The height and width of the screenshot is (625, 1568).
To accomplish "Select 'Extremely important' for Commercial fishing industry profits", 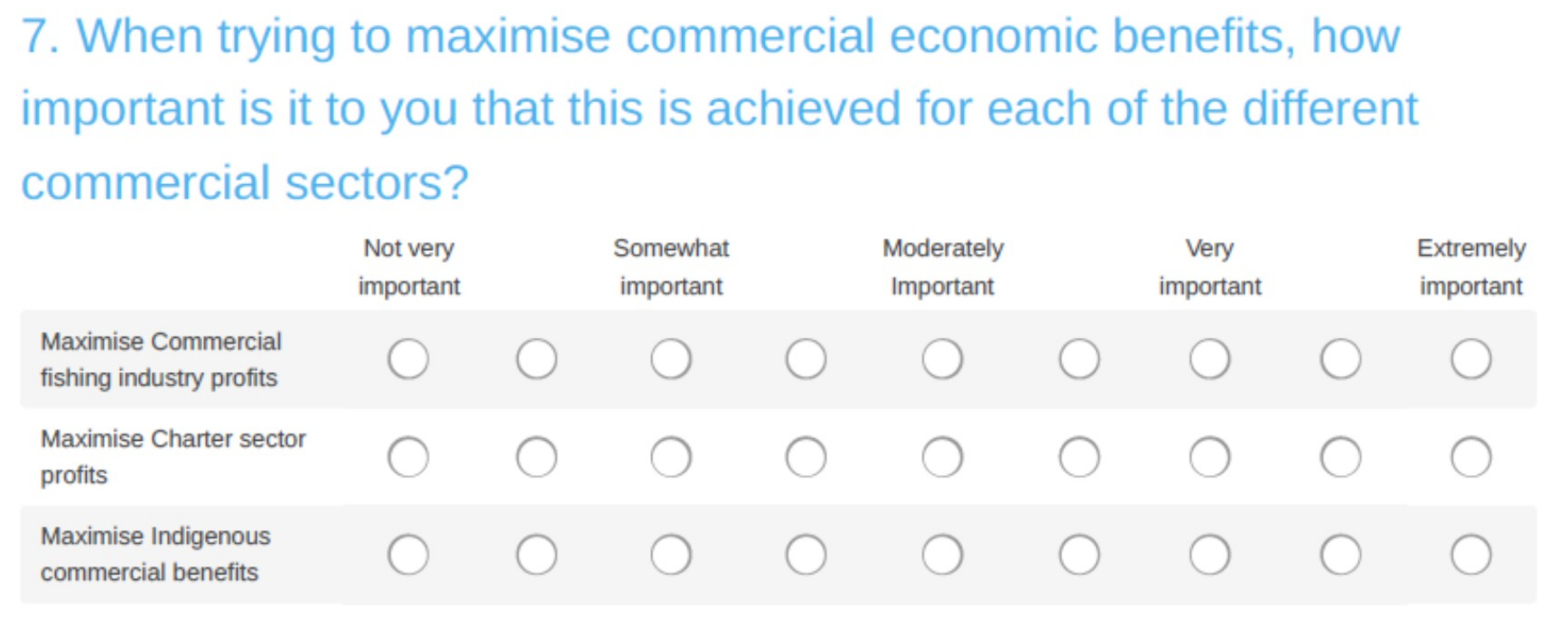I will 1470,359.
